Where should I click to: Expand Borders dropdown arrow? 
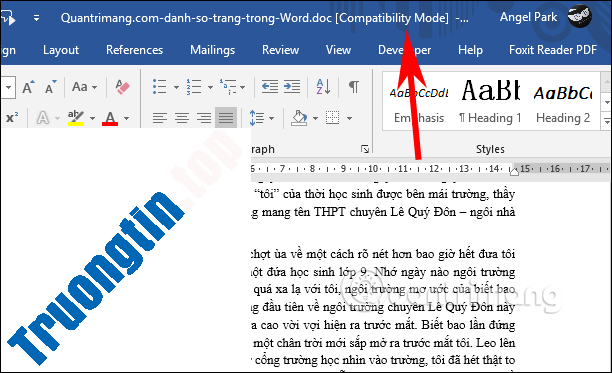coord(349,118)
